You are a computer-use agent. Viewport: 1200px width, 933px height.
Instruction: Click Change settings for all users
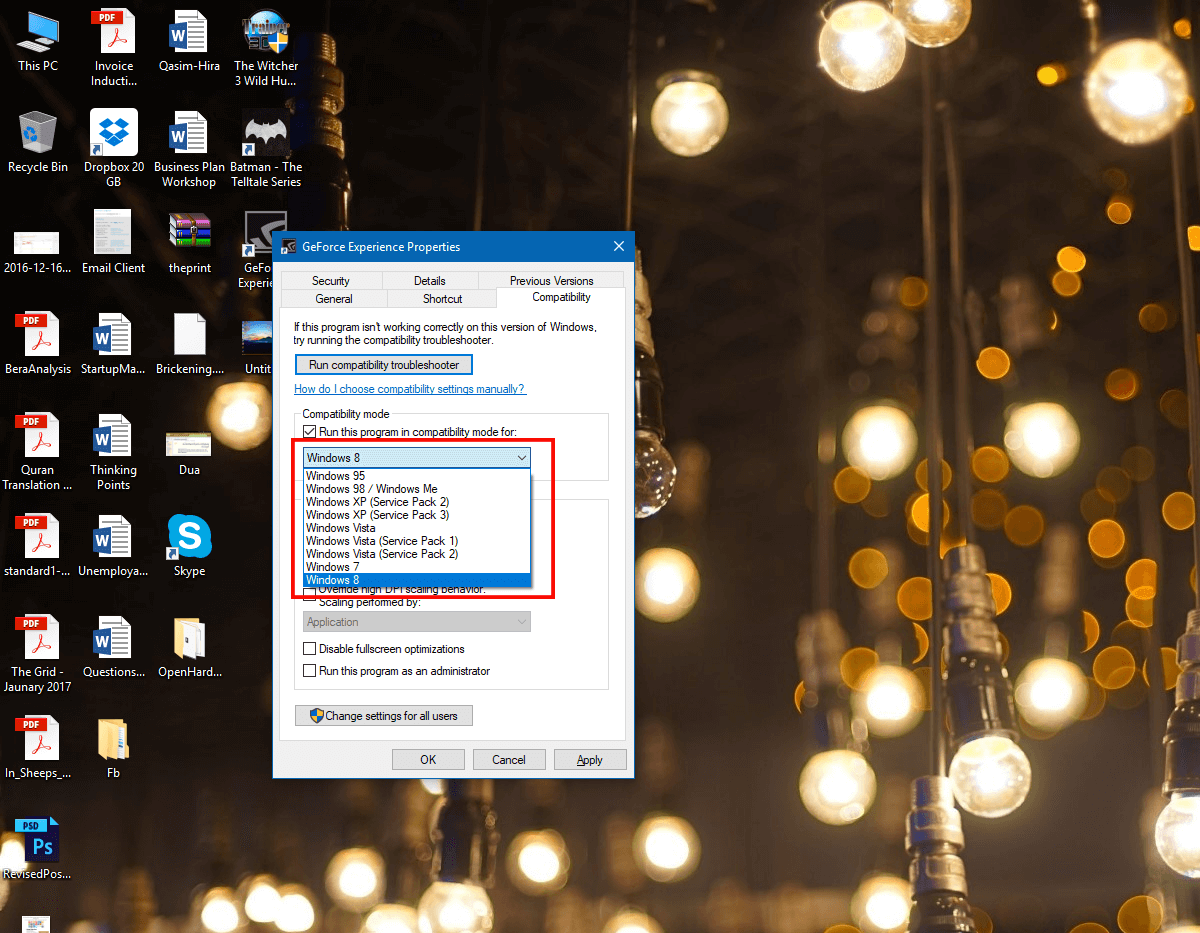[x=383, y=716]
